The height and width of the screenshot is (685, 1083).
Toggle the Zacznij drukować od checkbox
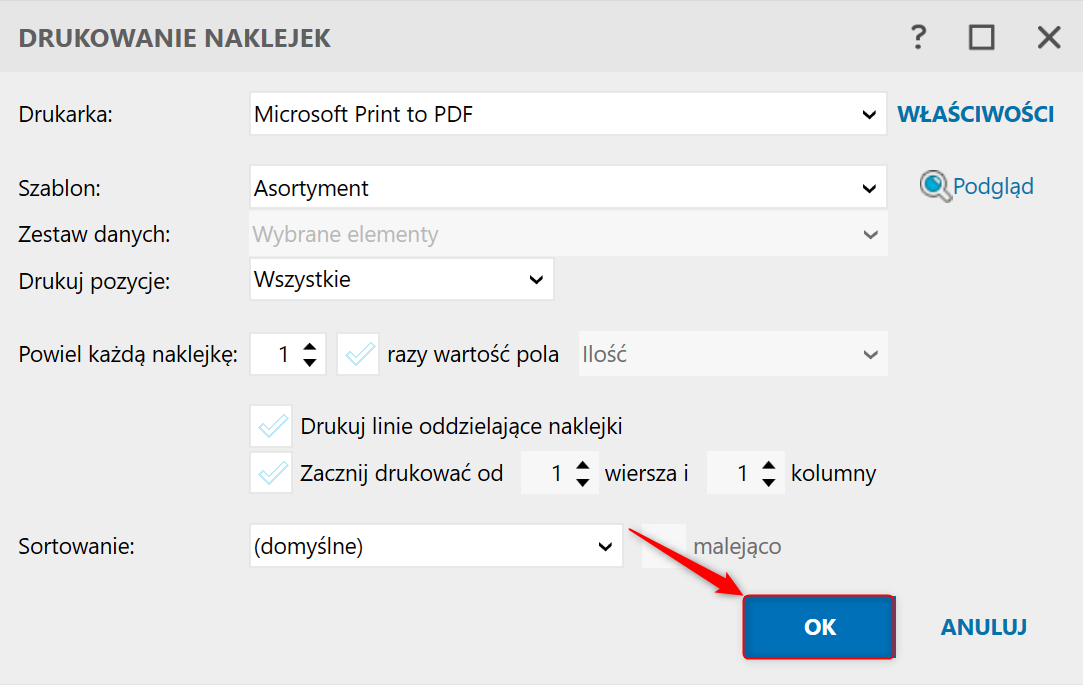271,473
